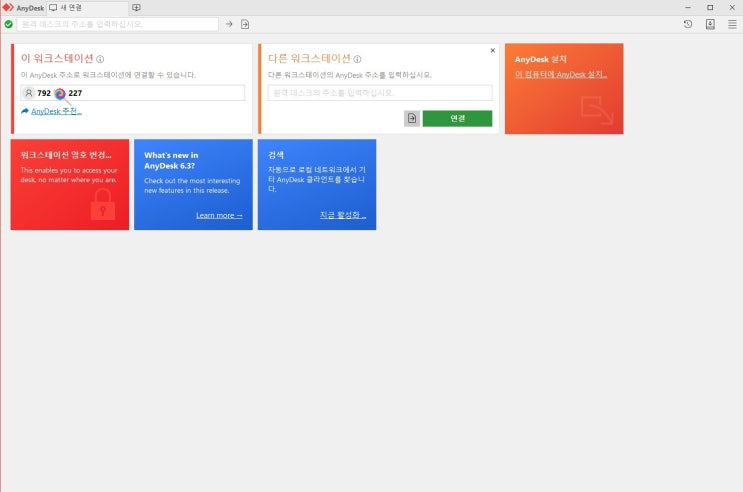Click the 지금 활성화 link
This screenshot has height=492, width=743.
[x=343, y=215]
